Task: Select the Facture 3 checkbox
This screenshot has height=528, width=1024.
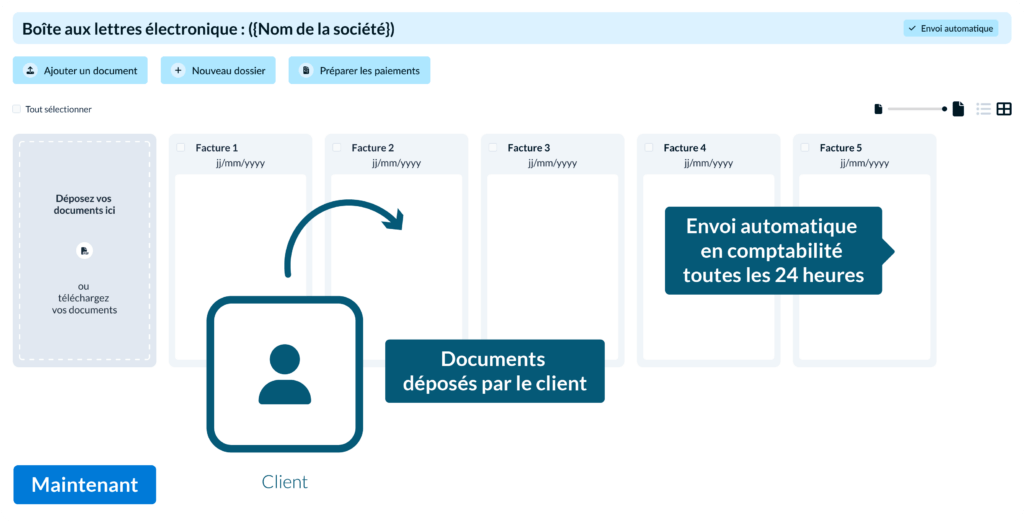Action: [x=493, y=148]
